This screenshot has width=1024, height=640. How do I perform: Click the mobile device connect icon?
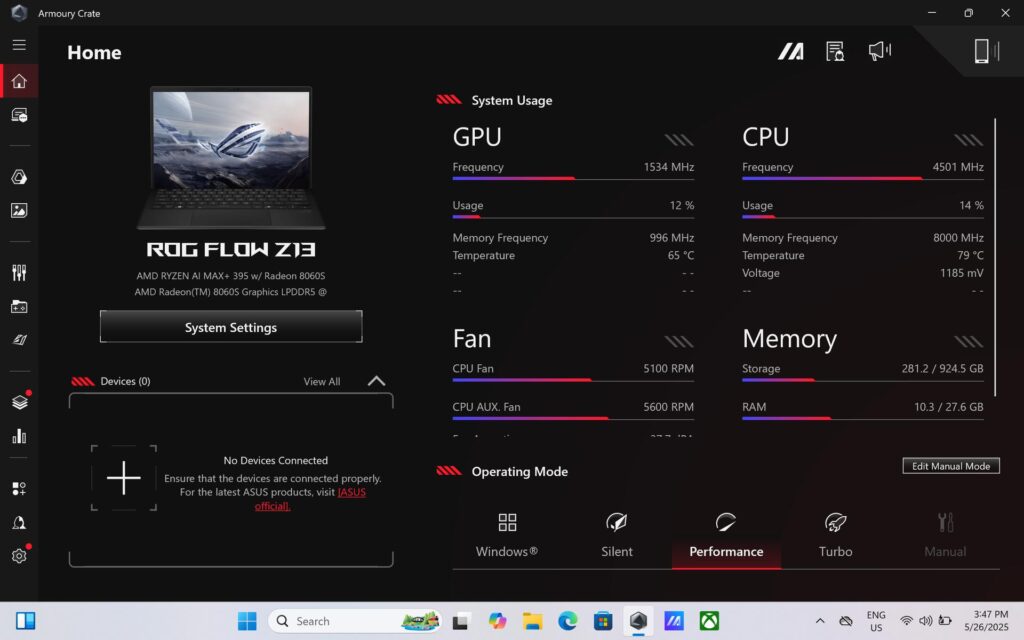(985, 51)
